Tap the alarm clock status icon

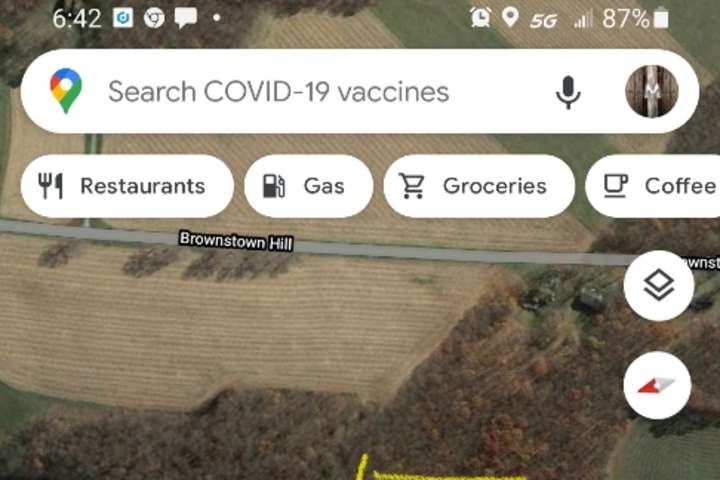(480, 18)
